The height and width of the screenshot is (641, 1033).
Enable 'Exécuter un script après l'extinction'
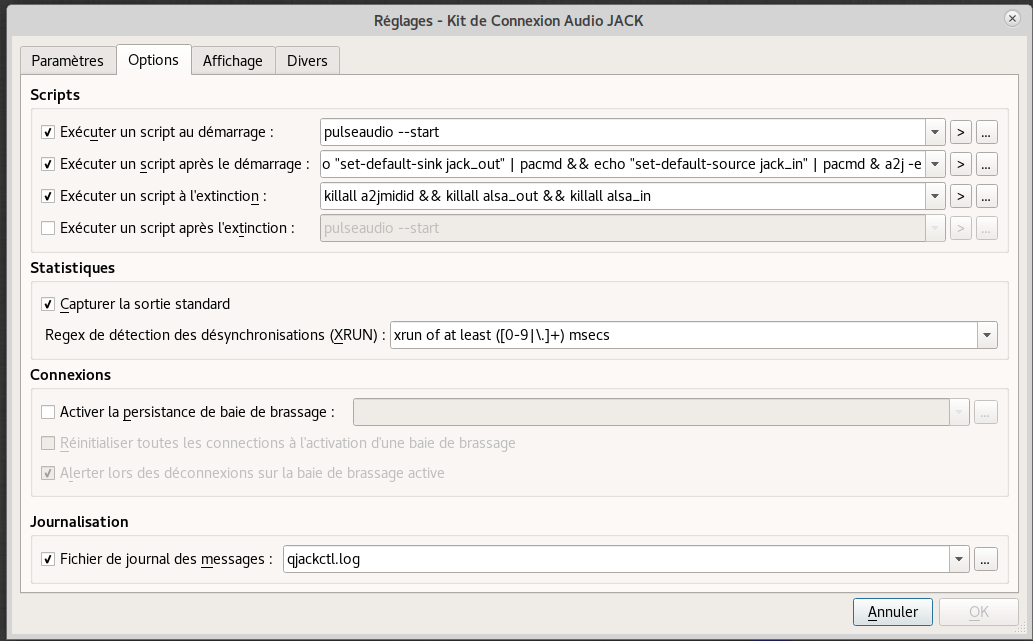coord(48,228)
